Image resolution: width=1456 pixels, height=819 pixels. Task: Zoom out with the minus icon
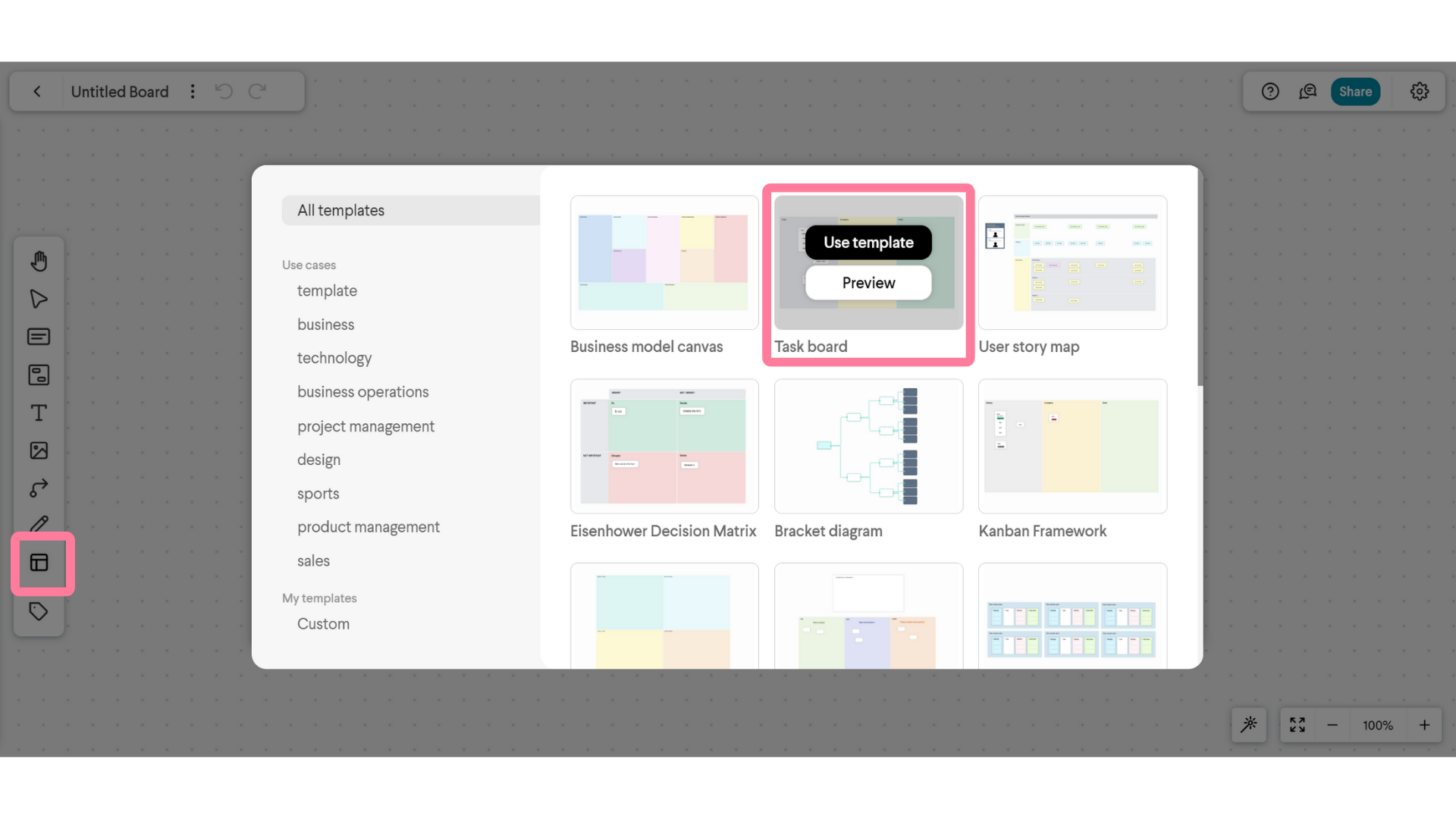click(1332, 725)
